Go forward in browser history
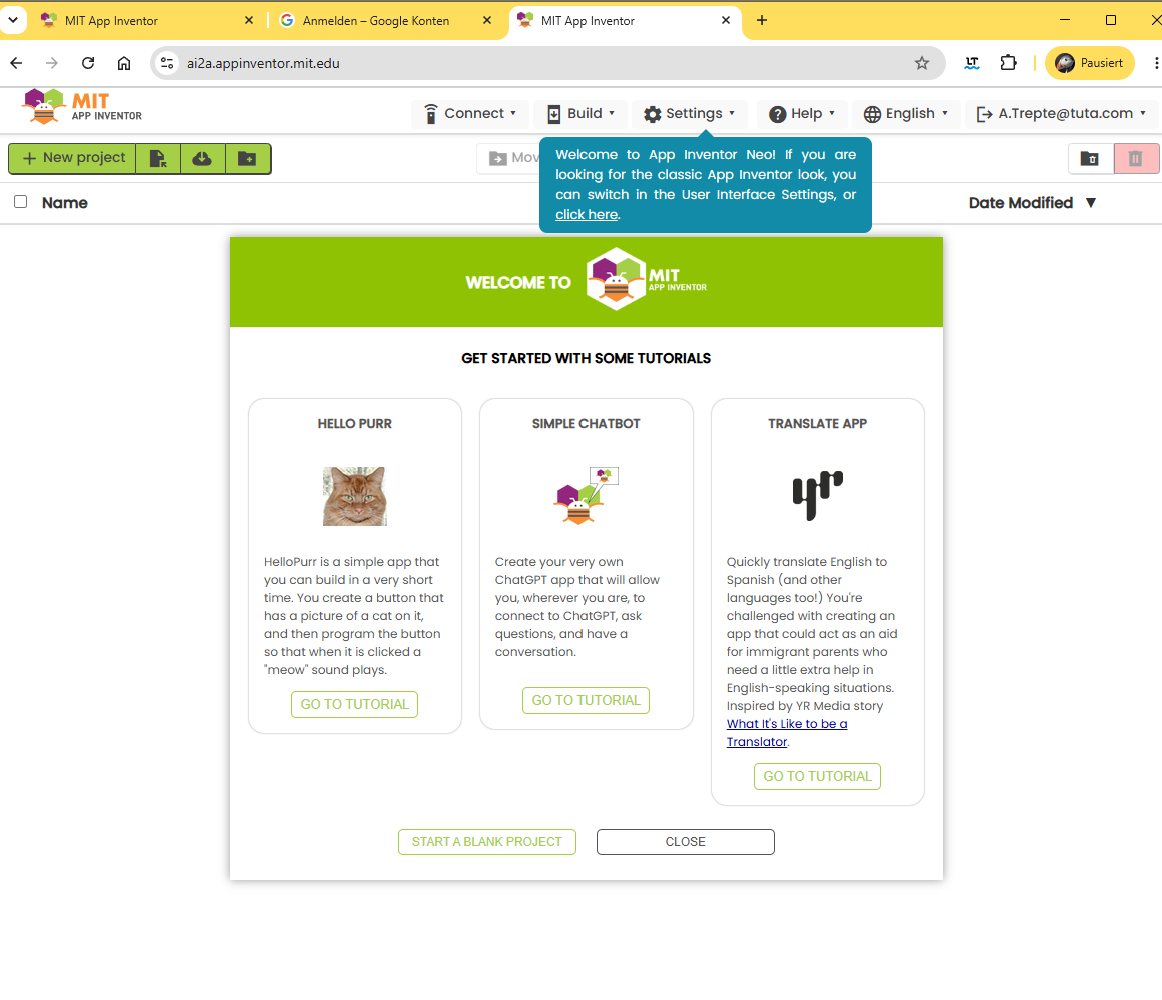1162x1000 pixels. [x=51, y=63]
